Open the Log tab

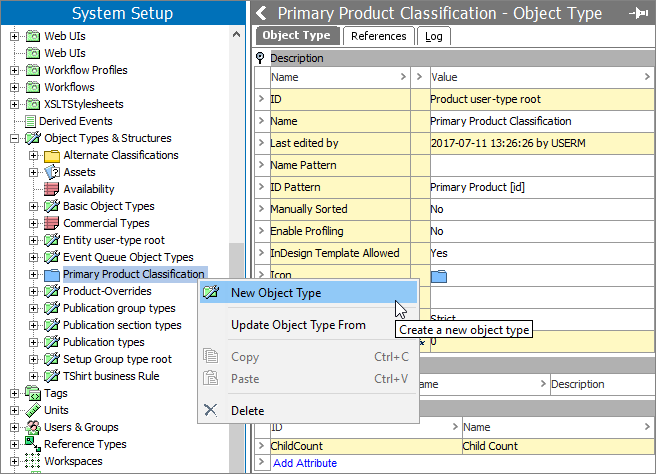(434, 36)
